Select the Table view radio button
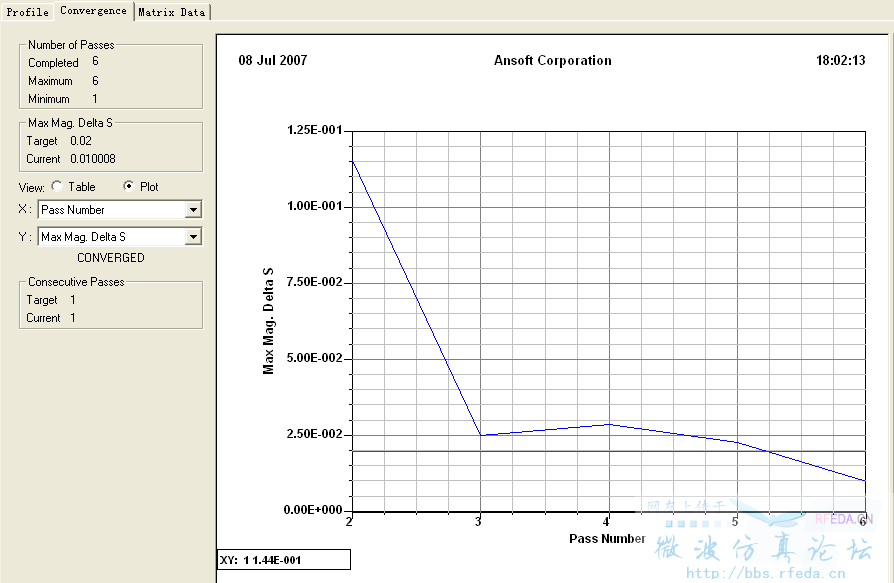 tap(57, 187)
